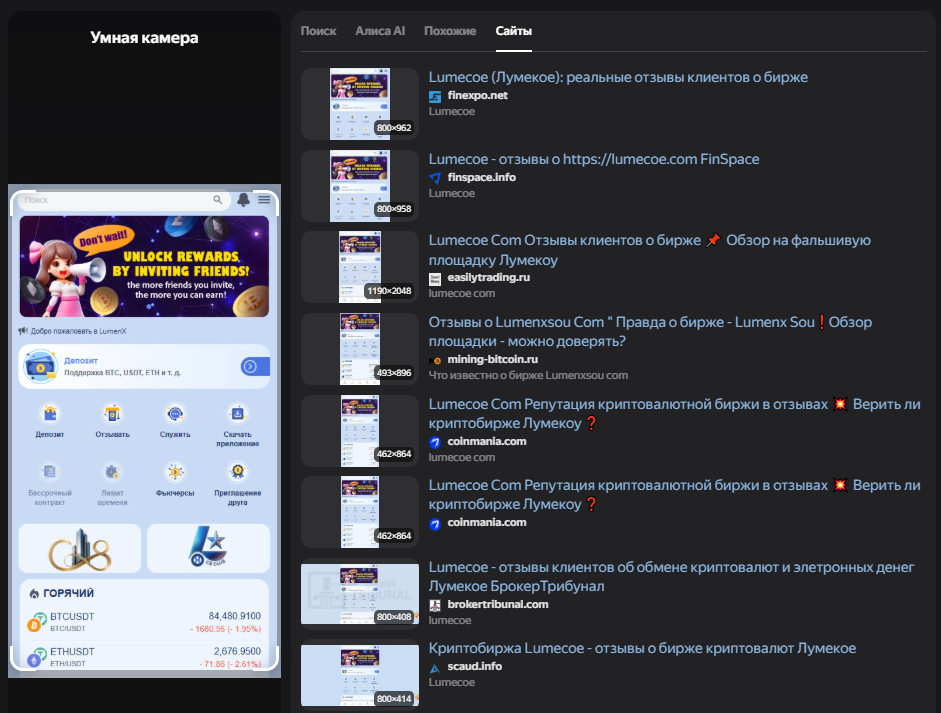Screen dimensions: 941x713
Task: Open the Алиса AI tab
Action: pos(380,31)
